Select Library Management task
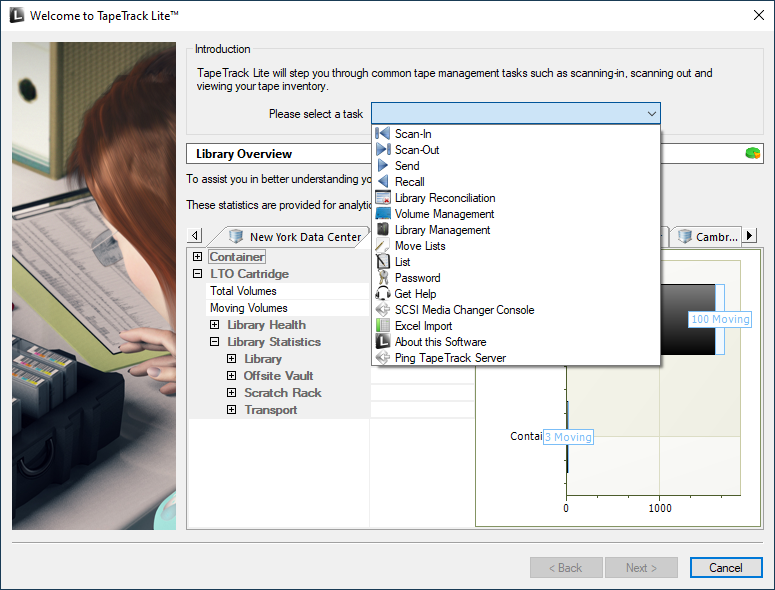775x590 pixels. (x=516, y=230)
